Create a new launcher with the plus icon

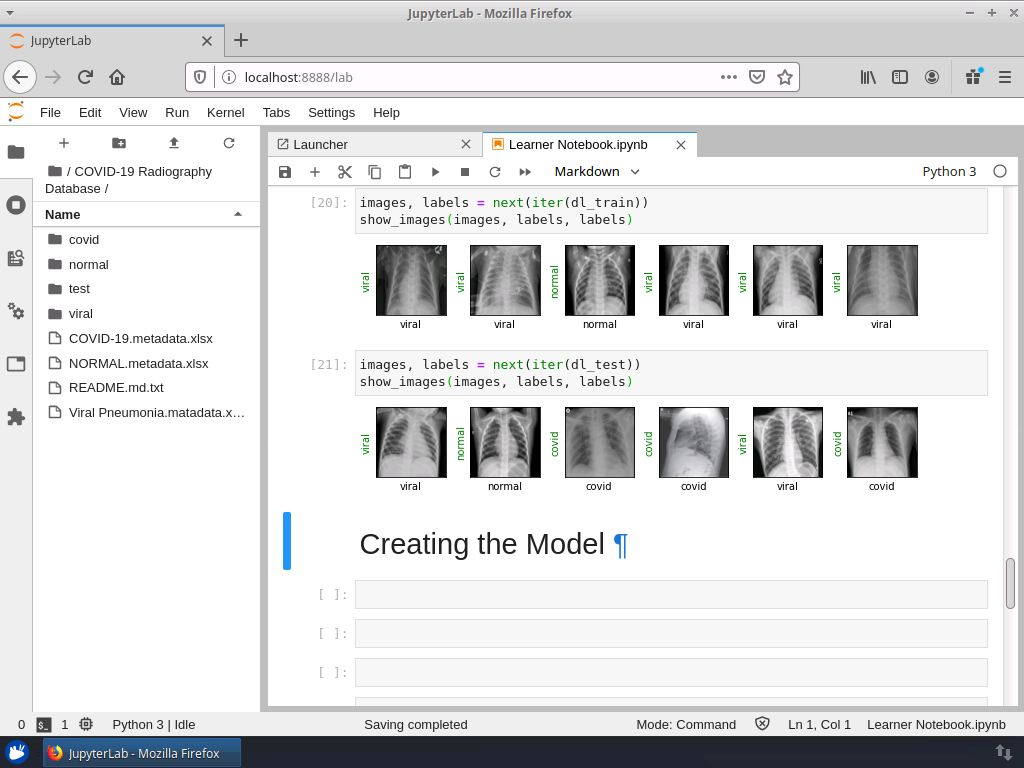(x=64, y=143)
